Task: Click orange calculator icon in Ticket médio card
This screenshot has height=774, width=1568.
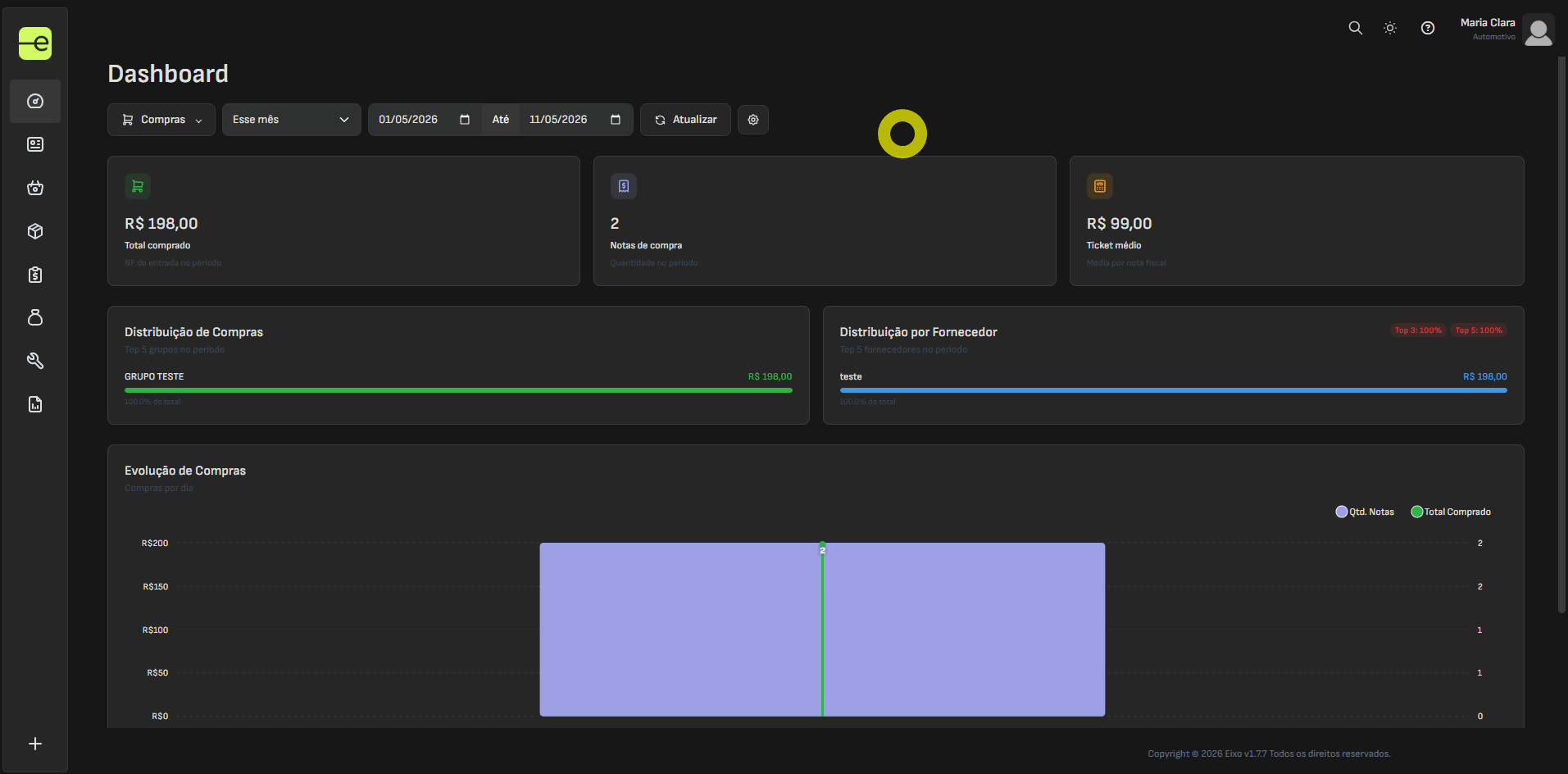Action: point(1100,186)
